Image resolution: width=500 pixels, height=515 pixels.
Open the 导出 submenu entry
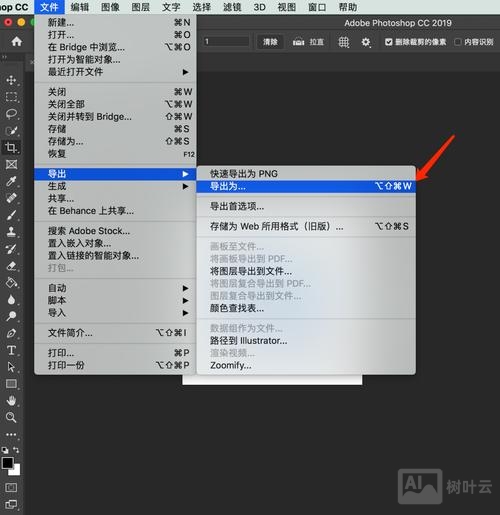[115, 174]
